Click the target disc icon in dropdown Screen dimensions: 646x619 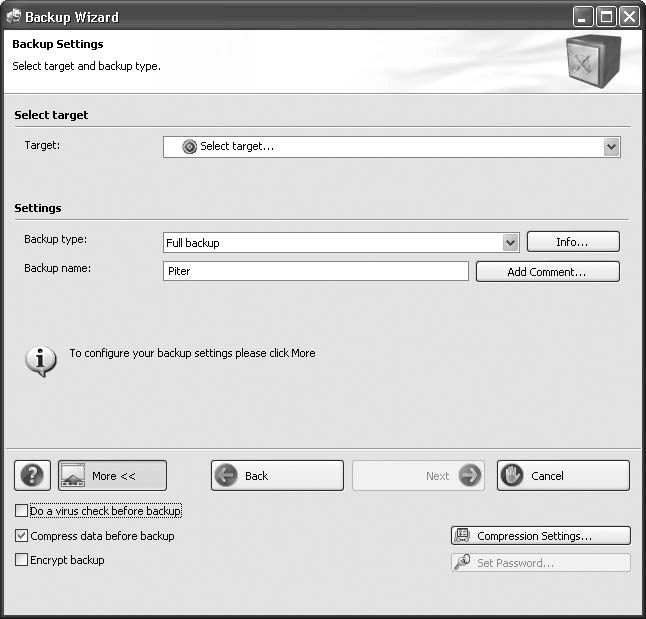click(190, 147)
